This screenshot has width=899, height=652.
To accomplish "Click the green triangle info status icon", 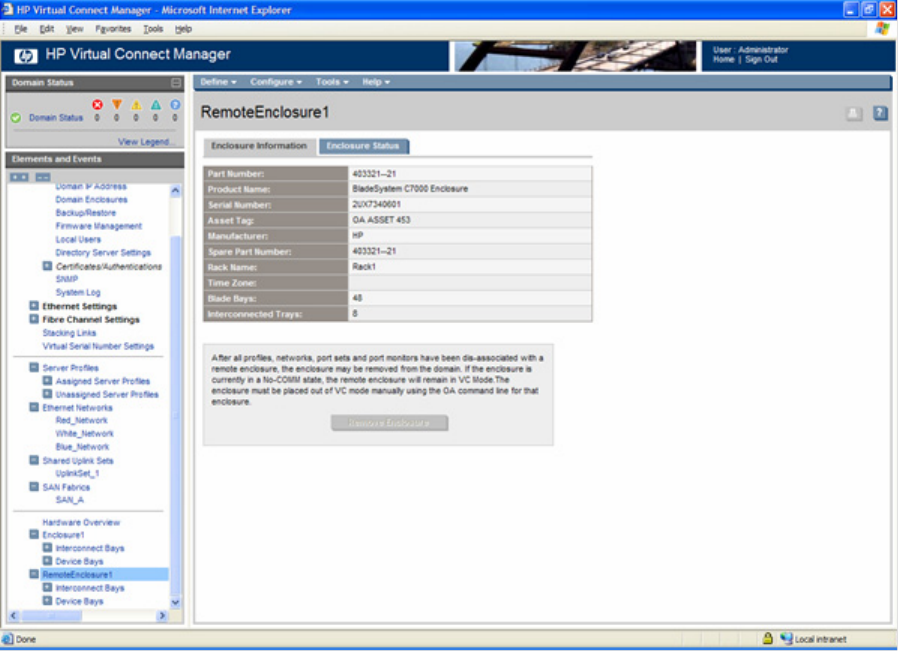I will (x=156, y=104).
